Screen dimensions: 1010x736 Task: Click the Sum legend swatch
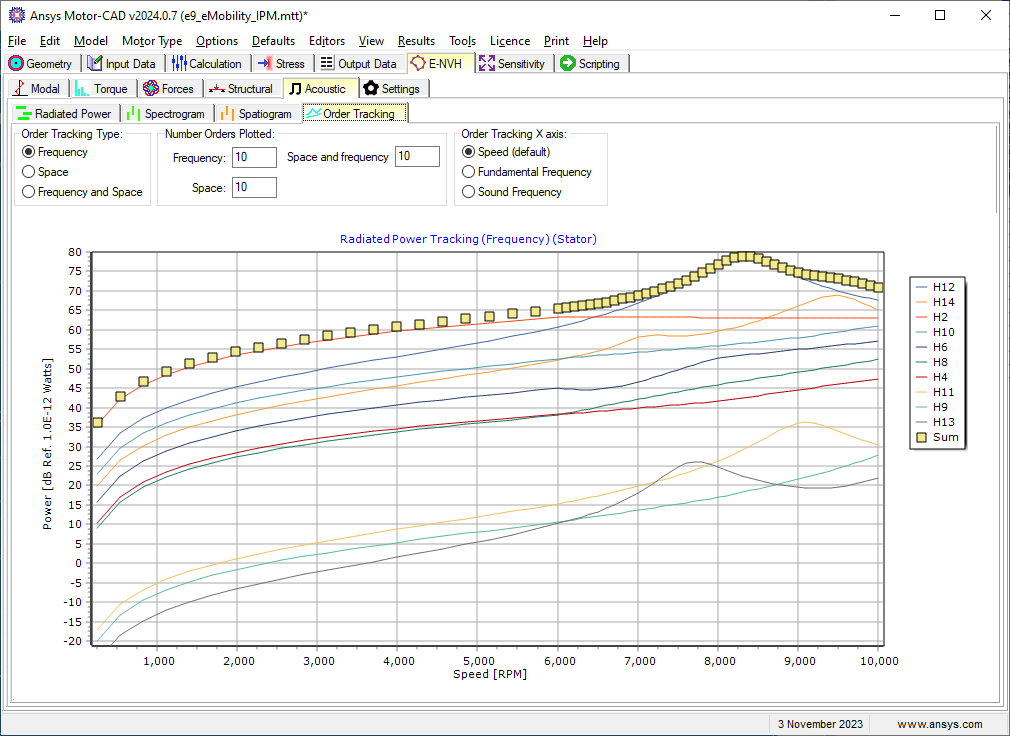pos(922,437)
